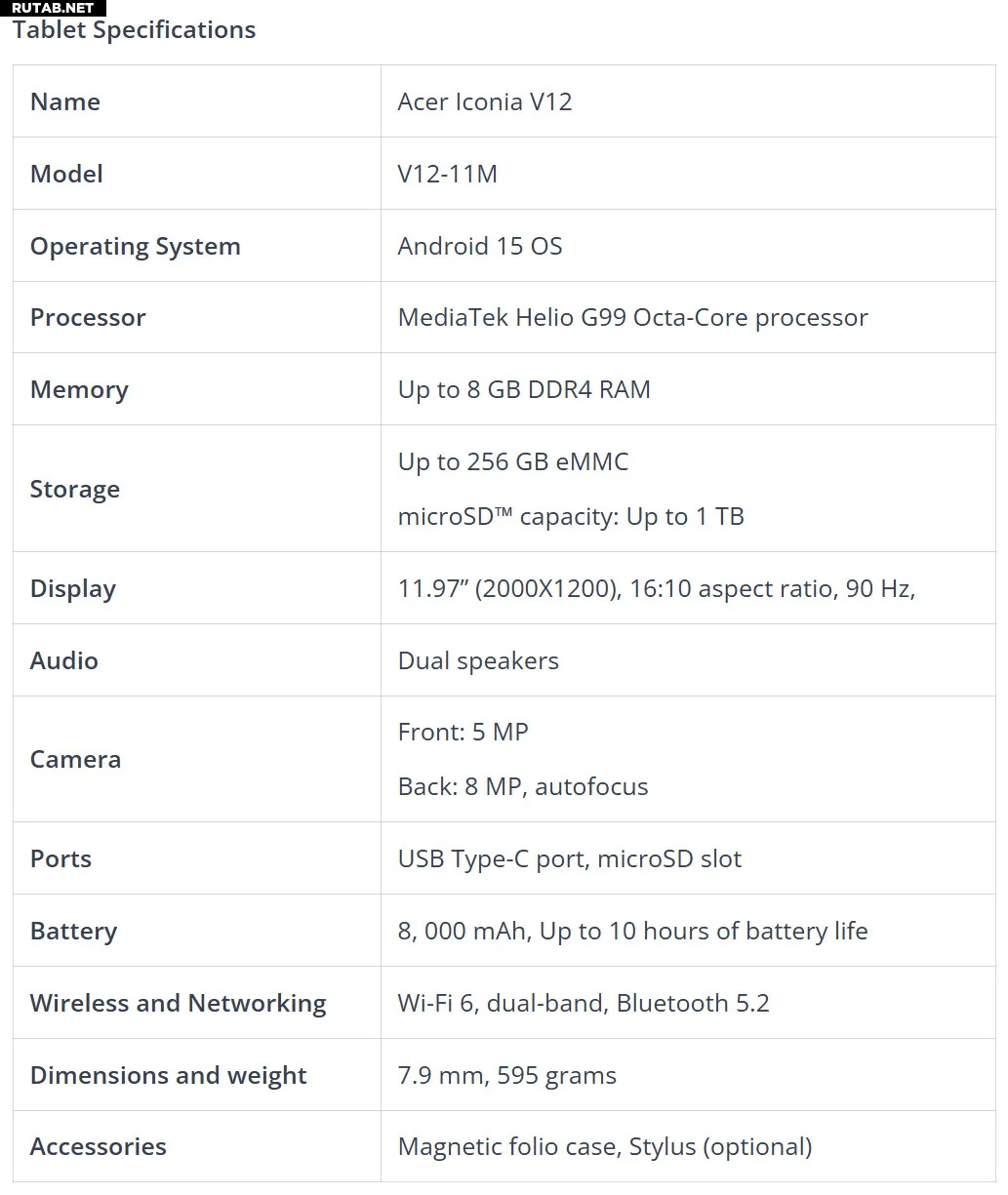
Task: Click the Name row label
Action: 65,101
